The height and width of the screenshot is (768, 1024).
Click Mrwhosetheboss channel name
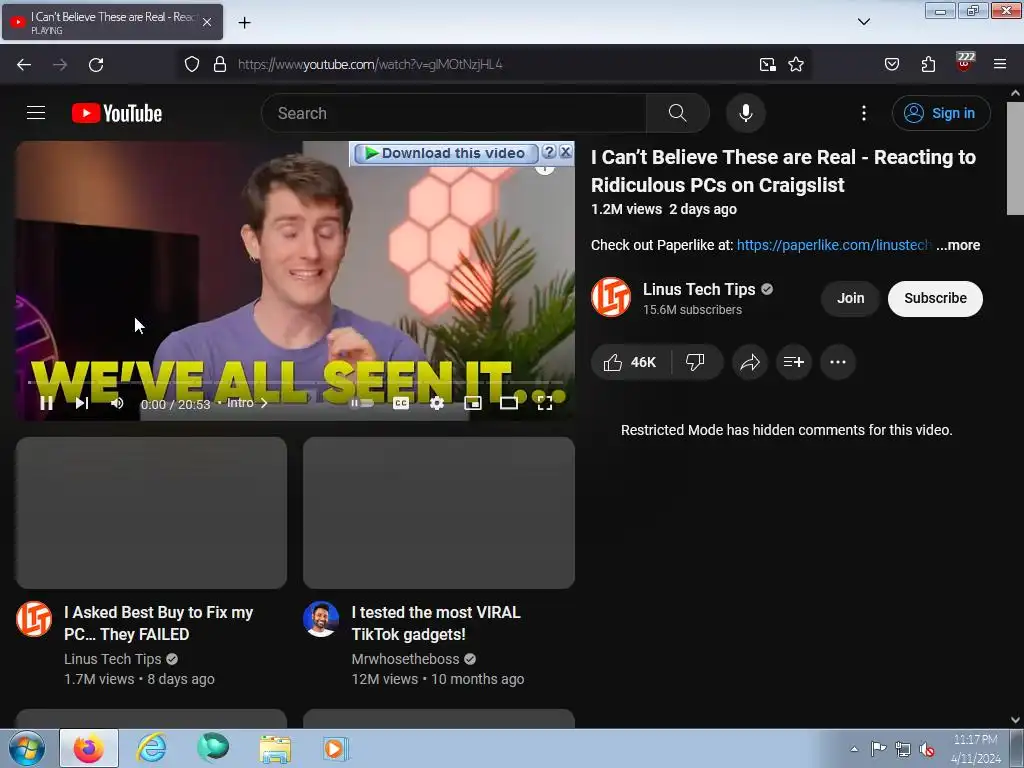[405, 659]
